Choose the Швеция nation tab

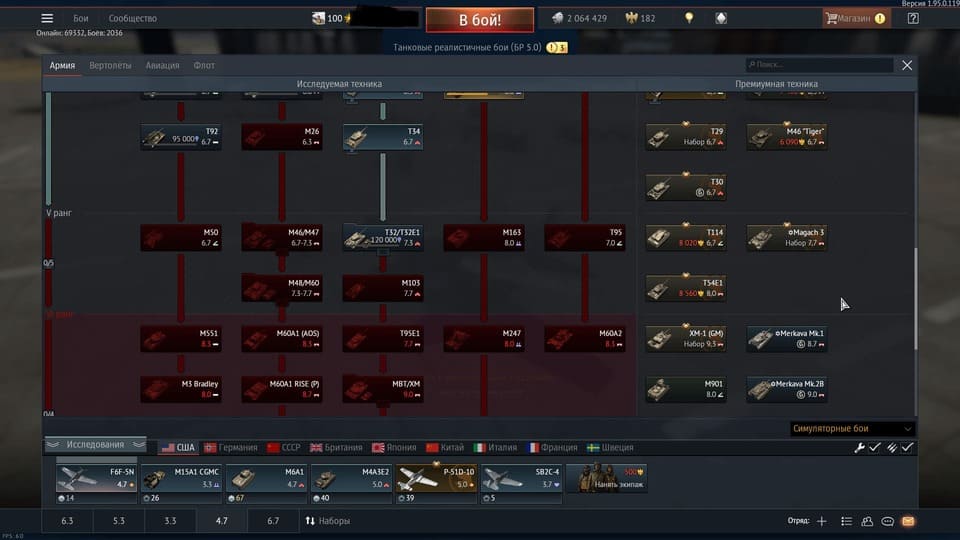pyautogui.click(x=610, y=448)
